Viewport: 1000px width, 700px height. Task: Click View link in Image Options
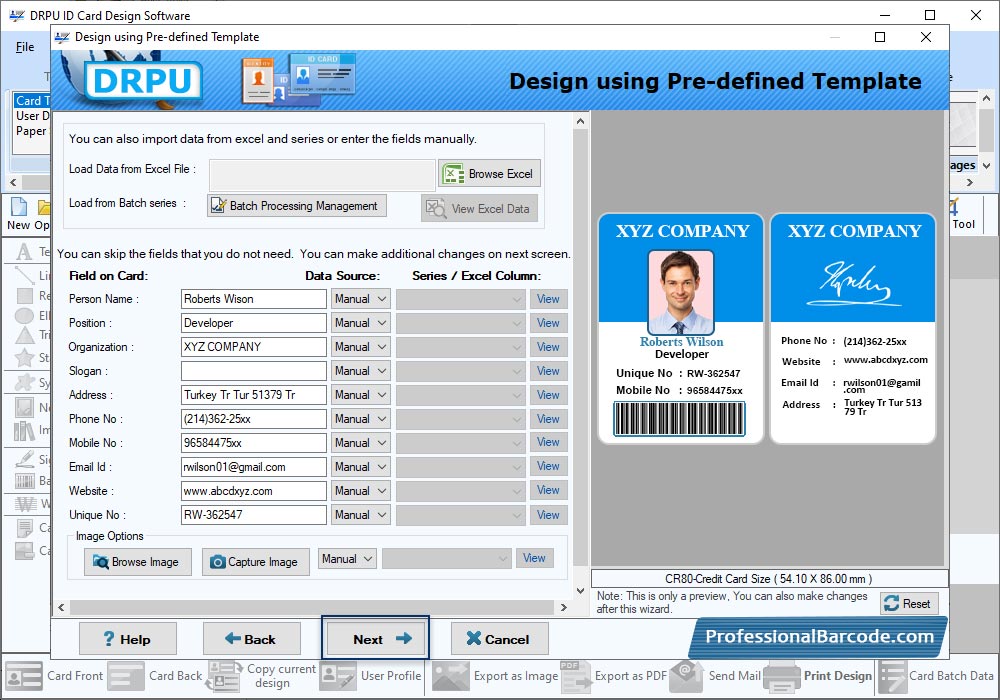[534, 558]
